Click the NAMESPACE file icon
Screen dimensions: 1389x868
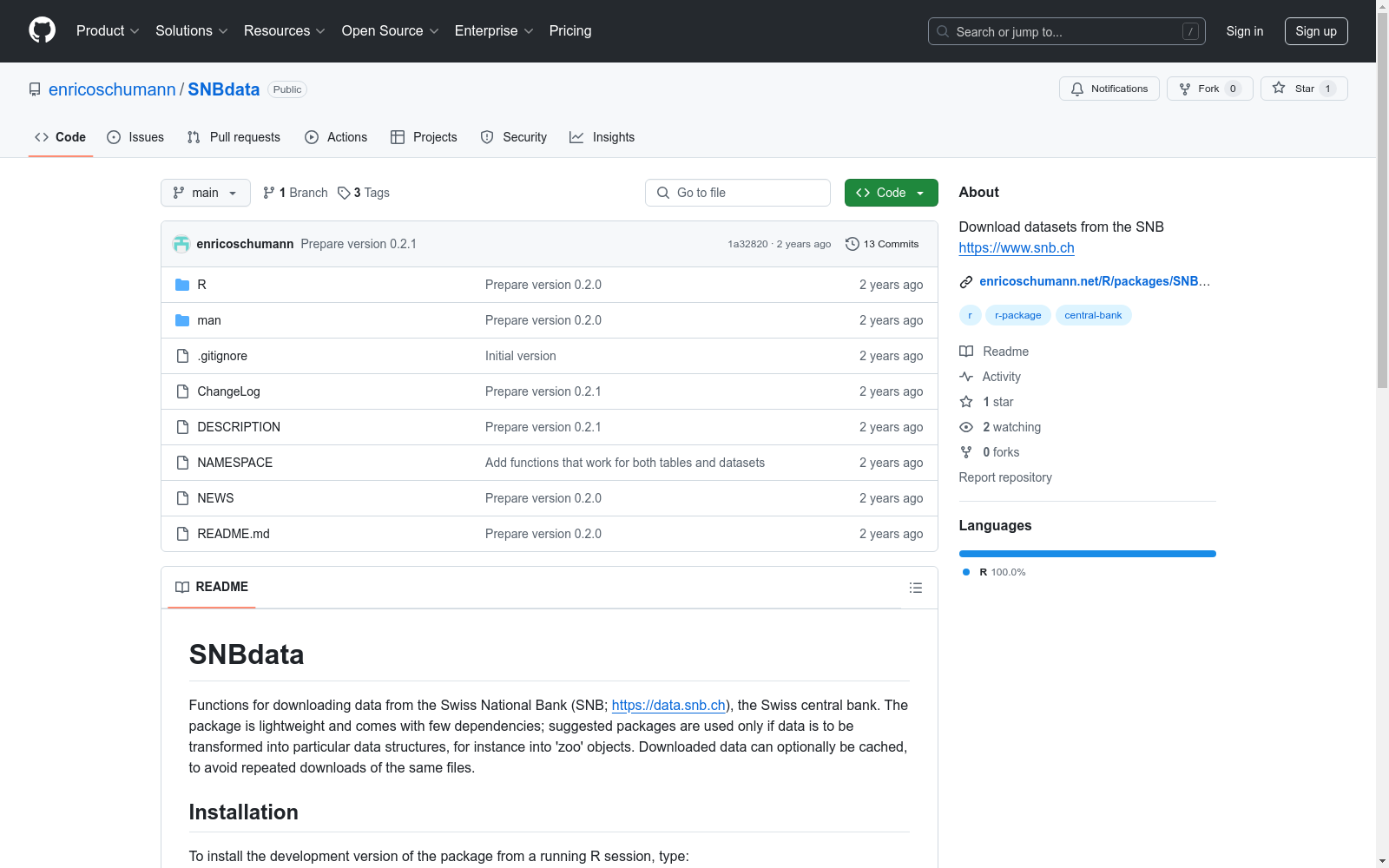point(182,463)
